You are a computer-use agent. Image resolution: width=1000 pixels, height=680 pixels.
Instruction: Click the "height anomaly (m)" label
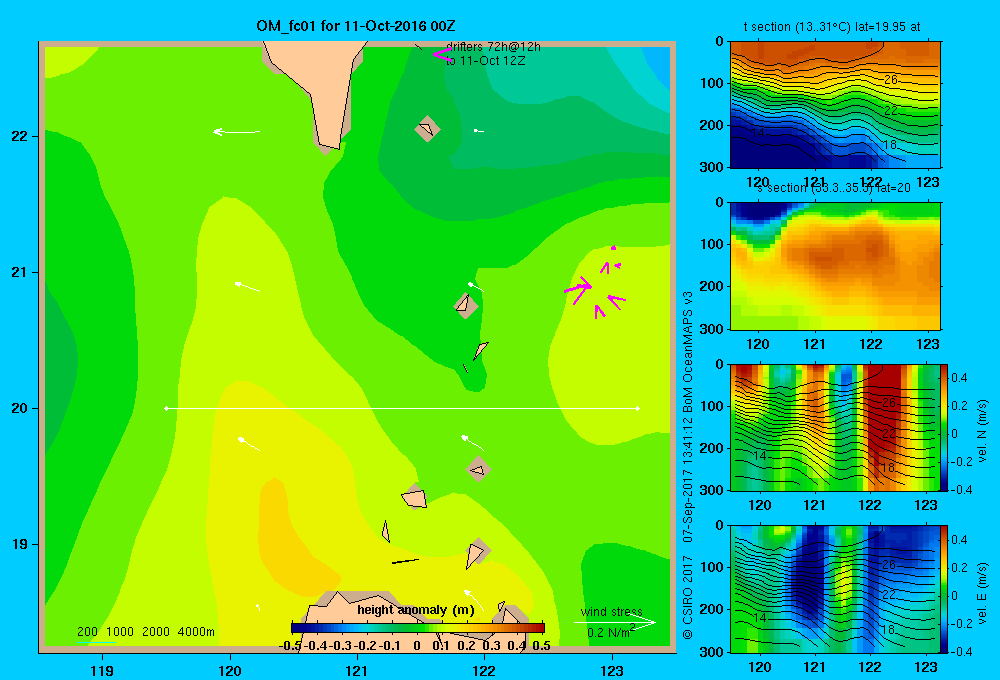click(x=416, y=610)
